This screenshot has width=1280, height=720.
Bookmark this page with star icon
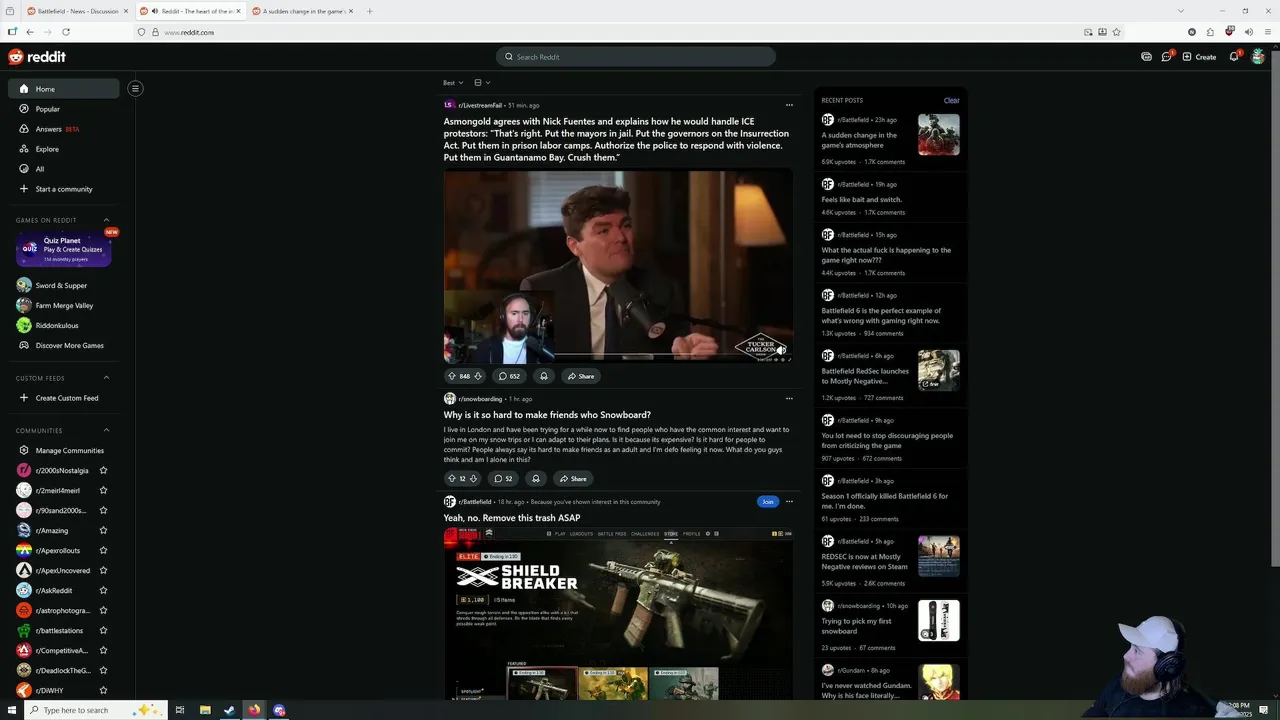pyautogui.click(x=1116, y=32)
